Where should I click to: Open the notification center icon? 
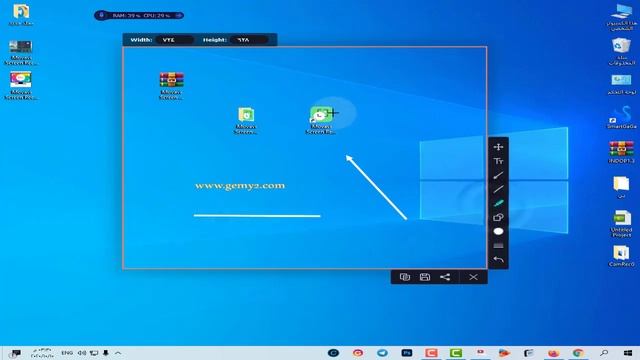(x=15, y=353)
